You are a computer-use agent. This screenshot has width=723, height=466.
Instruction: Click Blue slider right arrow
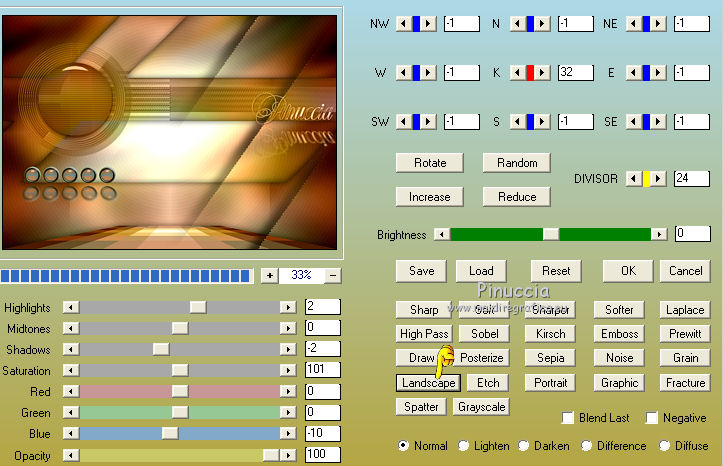point(288,433)
